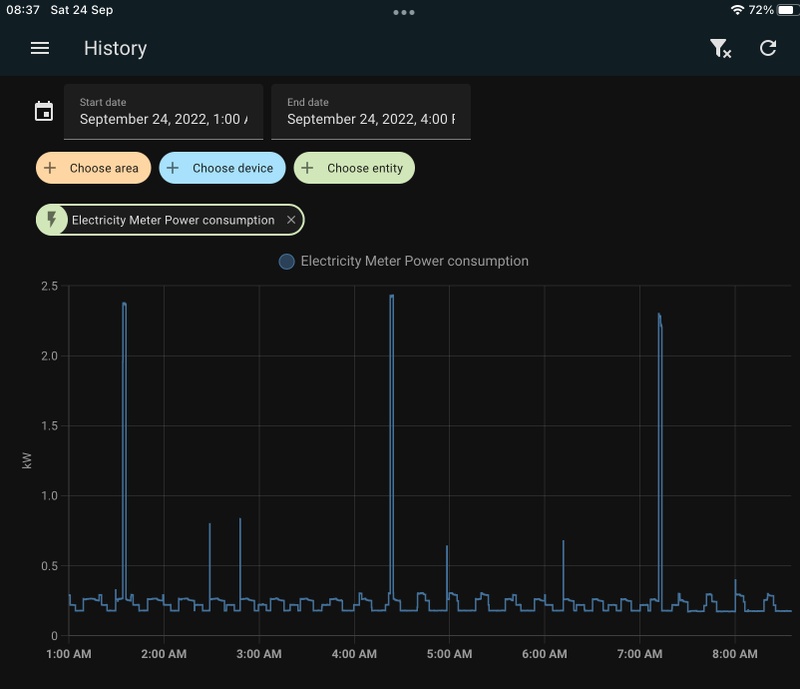This screenshot has height=689, width=800.
Task: Click the 1:00 AM axis label
Action: 69,654
